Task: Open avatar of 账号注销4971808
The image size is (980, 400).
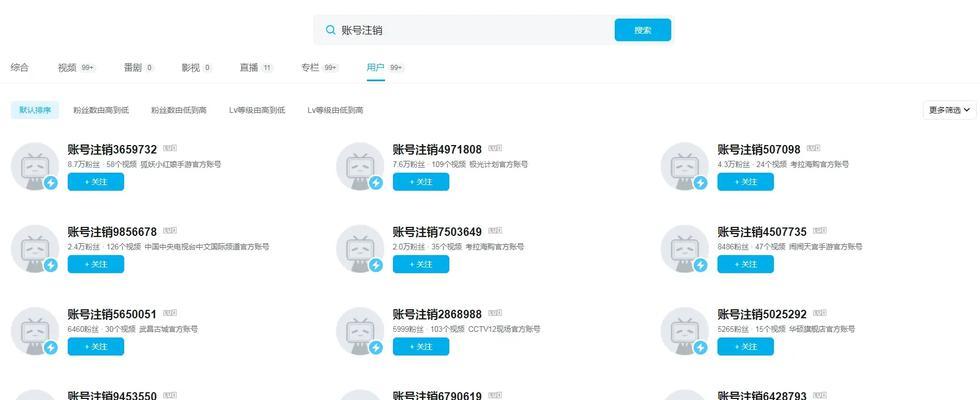Action: (x=360, y=166)
